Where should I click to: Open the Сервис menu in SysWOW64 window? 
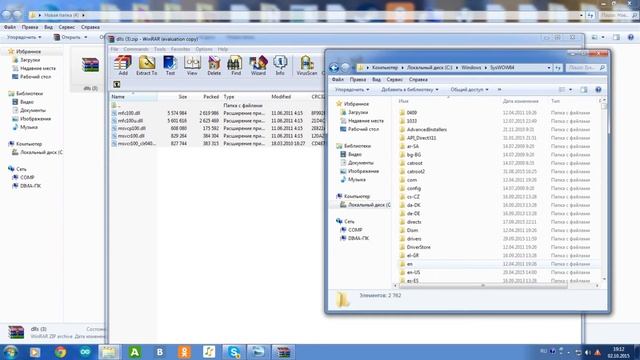(x=395, y=80)
